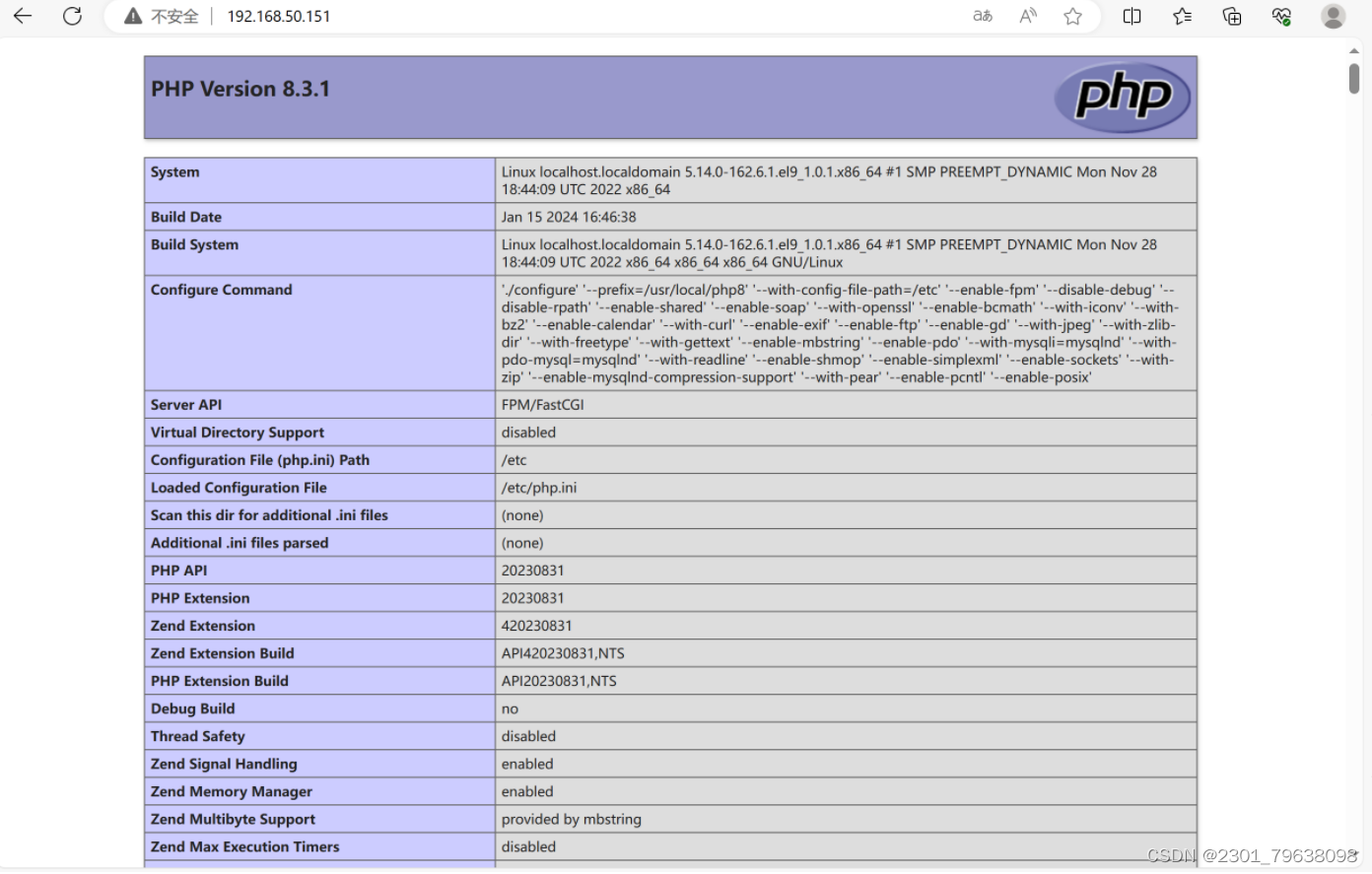Start the Read aloud tool
The width and height of the screenshot is (1372, 874).
1028,16
